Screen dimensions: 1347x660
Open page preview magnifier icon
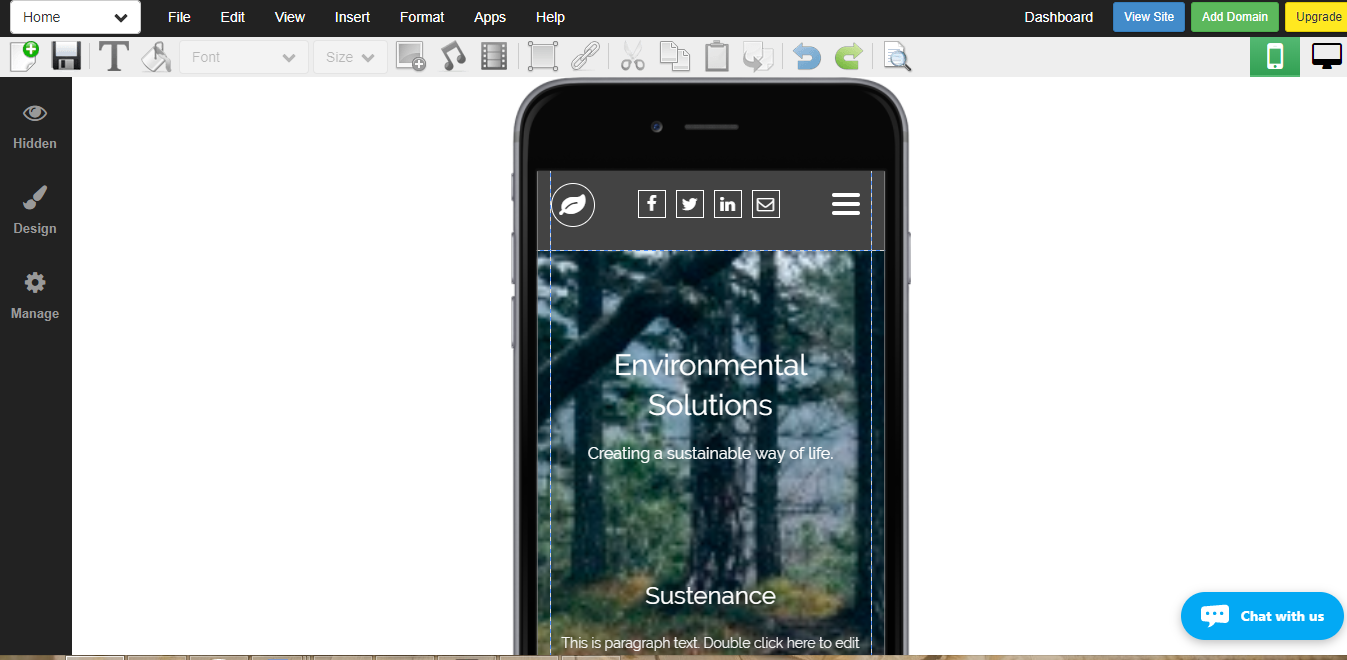tap(897, 57)
